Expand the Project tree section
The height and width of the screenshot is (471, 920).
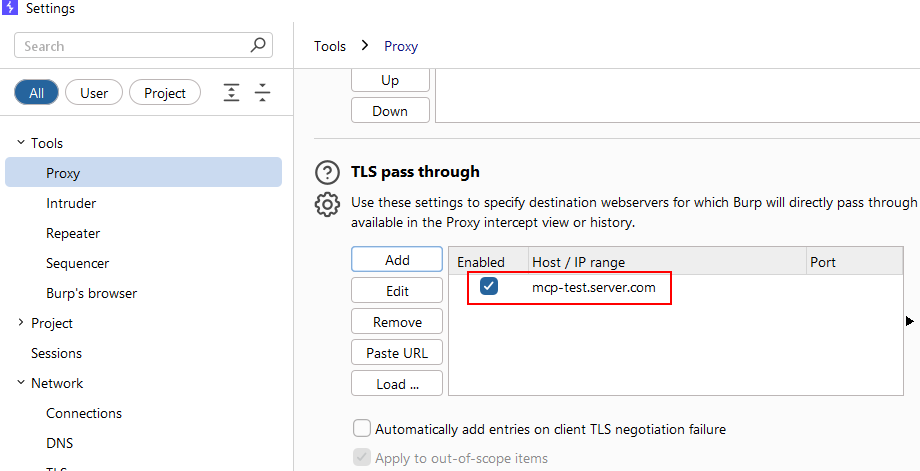point(21,323)
